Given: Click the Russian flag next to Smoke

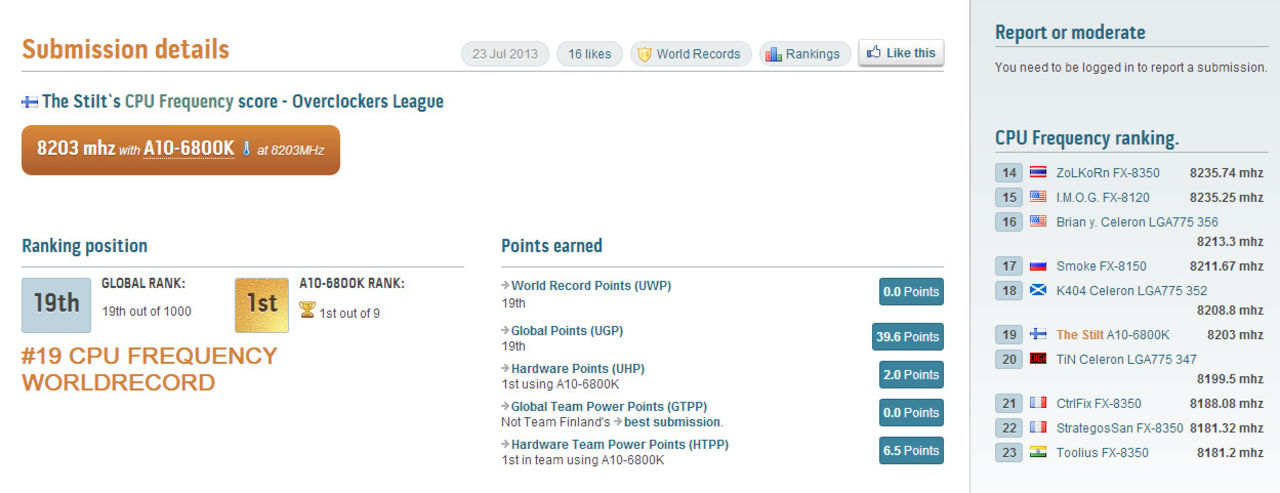Looking at the screenshot, I should (1038, 266).
